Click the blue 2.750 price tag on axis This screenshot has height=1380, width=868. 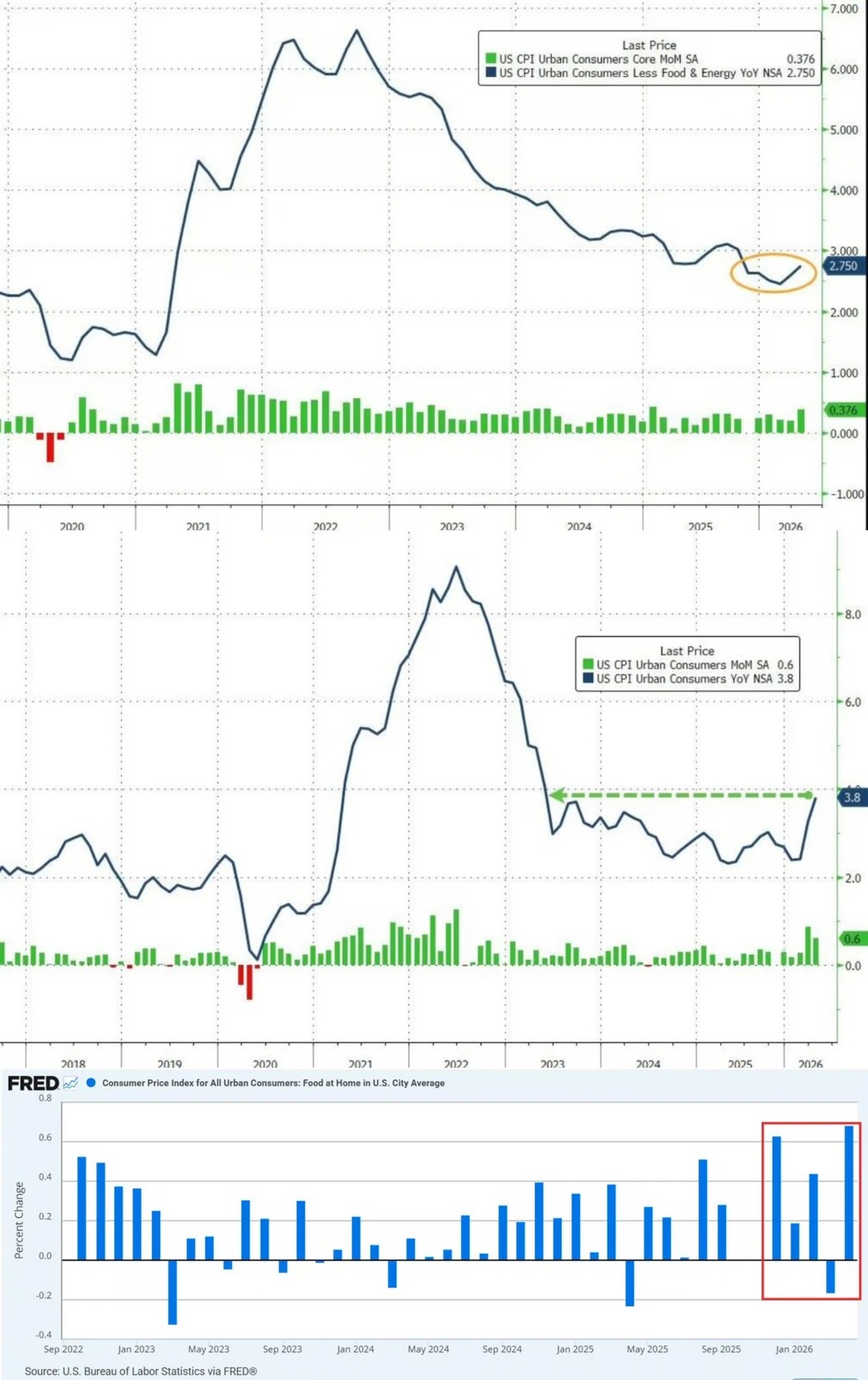click(845, 266)
